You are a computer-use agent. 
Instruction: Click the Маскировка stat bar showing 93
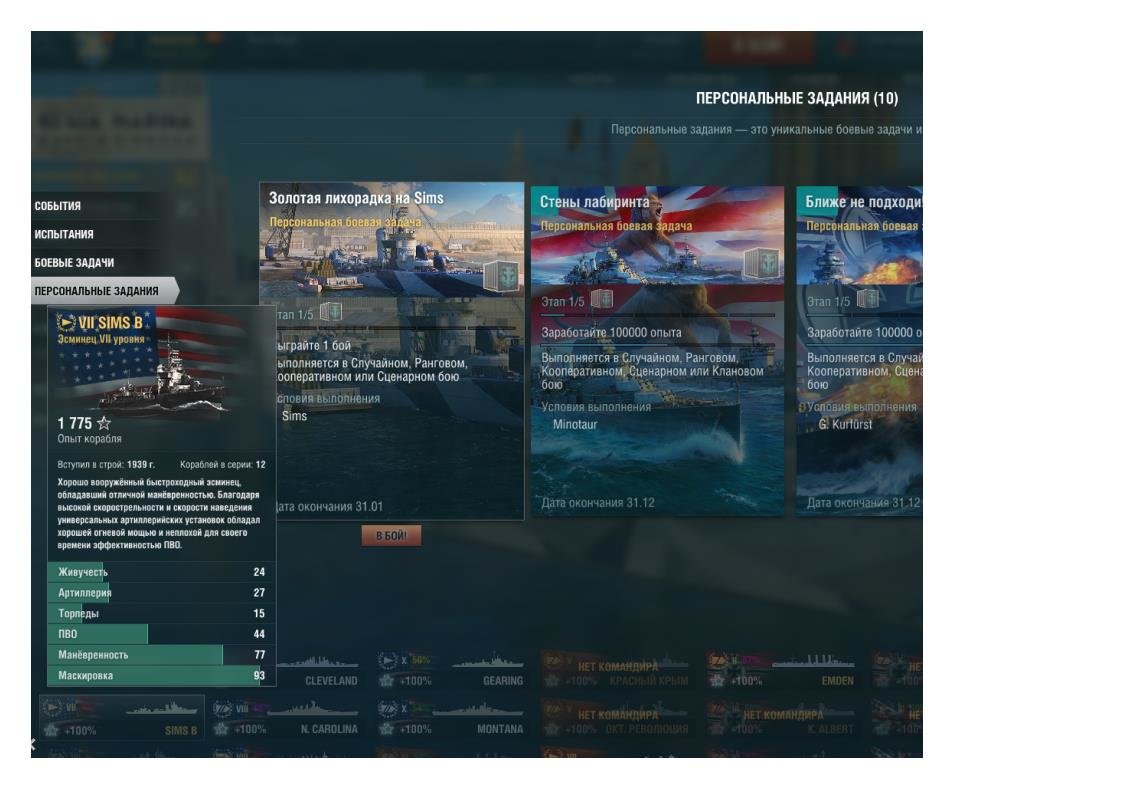click(162, 676)
